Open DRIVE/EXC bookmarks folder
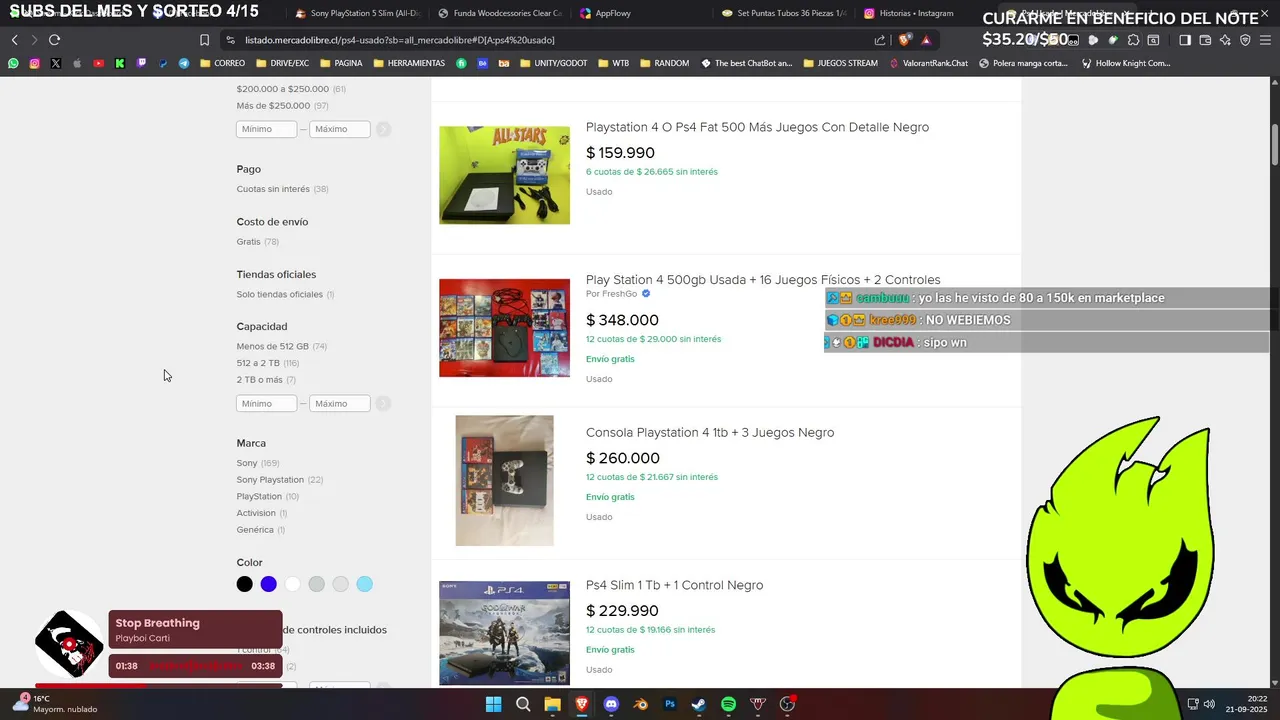 tap(283, 63)
